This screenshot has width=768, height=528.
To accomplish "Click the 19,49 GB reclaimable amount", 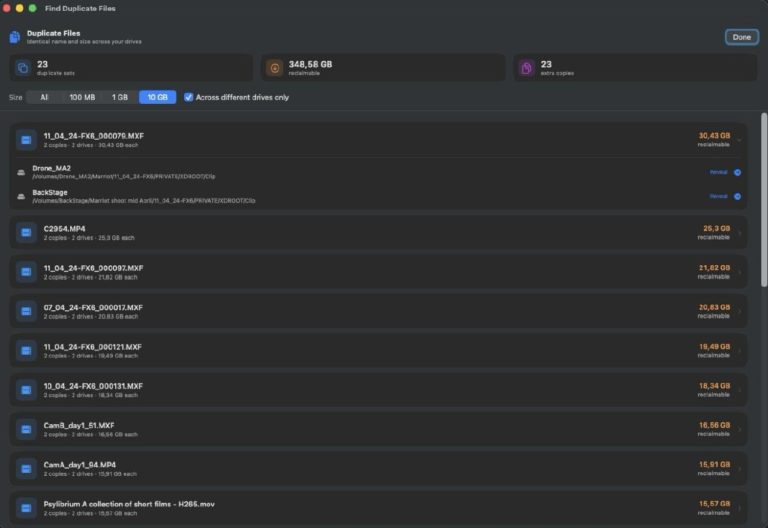I will click(715, 346).
